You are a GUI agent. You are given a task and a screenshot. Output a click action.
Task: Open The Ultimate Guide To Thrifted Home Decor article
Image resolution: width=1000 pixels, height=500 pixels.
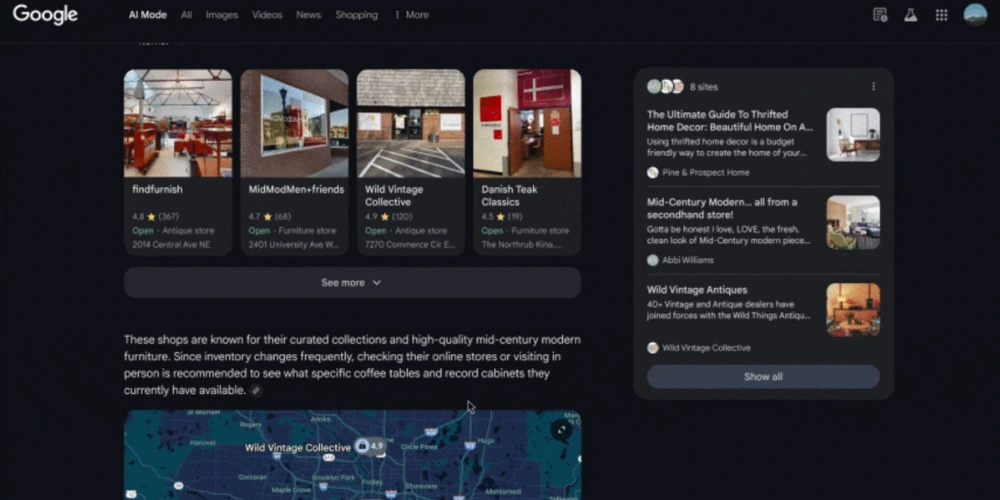[730, 121]
